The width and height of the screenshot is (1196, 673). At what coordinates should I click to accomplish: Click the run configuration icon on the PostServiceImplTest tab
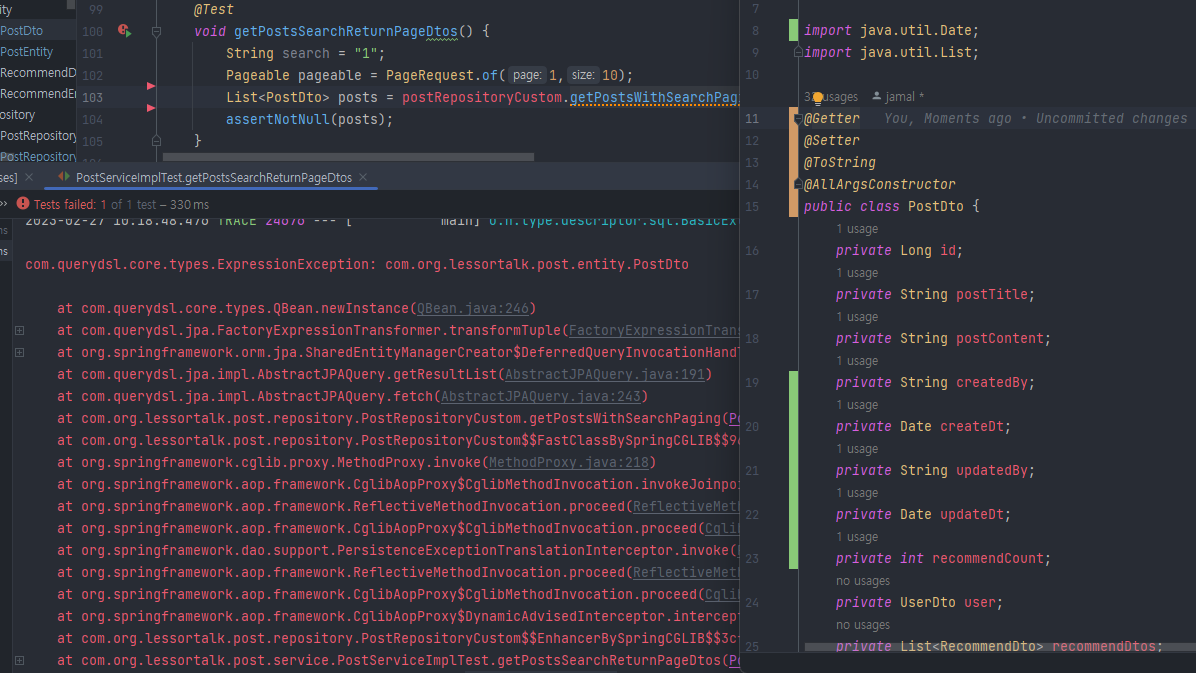pyautogui.click(x=64, y=177)
